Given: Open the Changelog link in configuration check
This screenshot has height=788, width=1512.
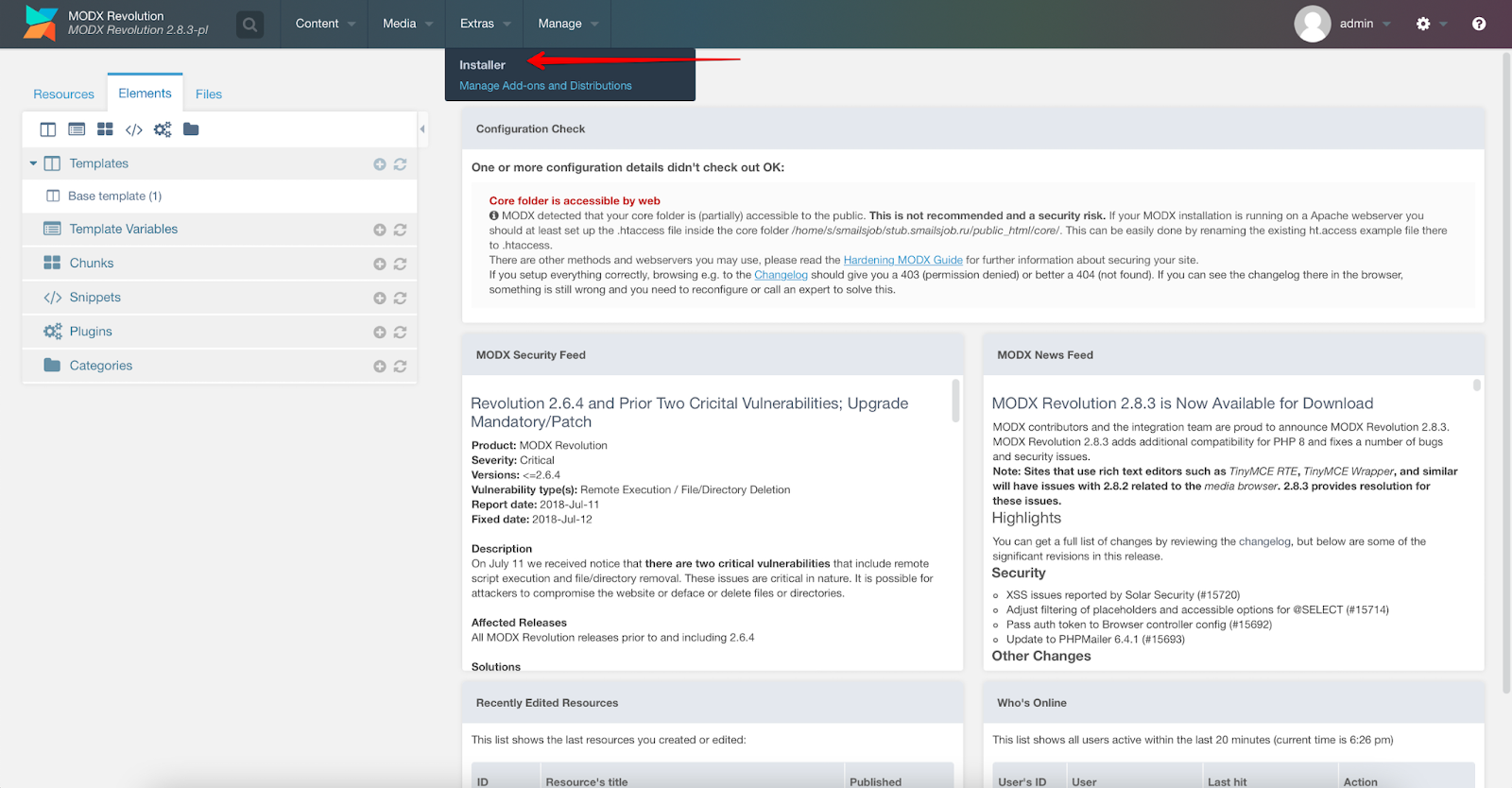Looking at the screenshot, I should click(781, 275).
